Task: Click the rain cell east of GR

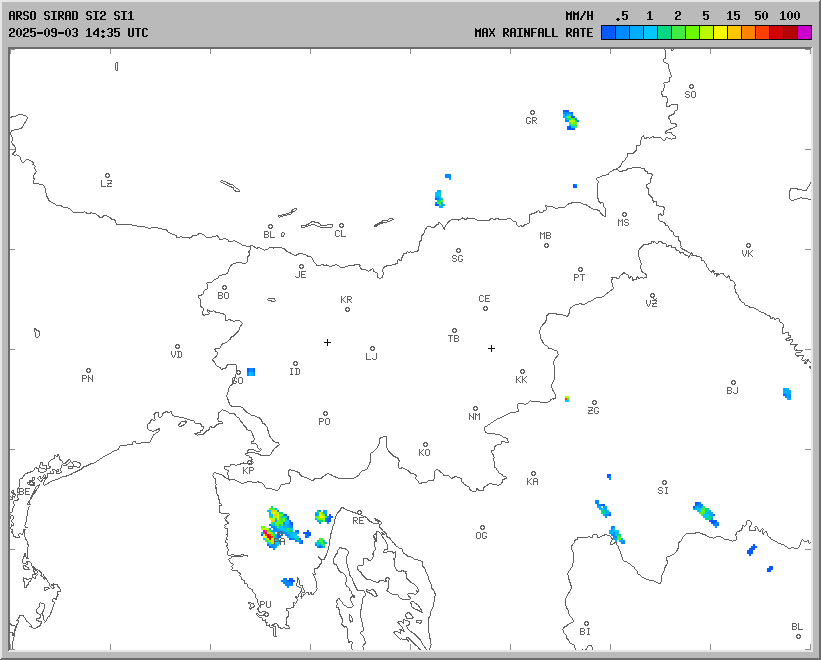Action: (x=571, y=120)
